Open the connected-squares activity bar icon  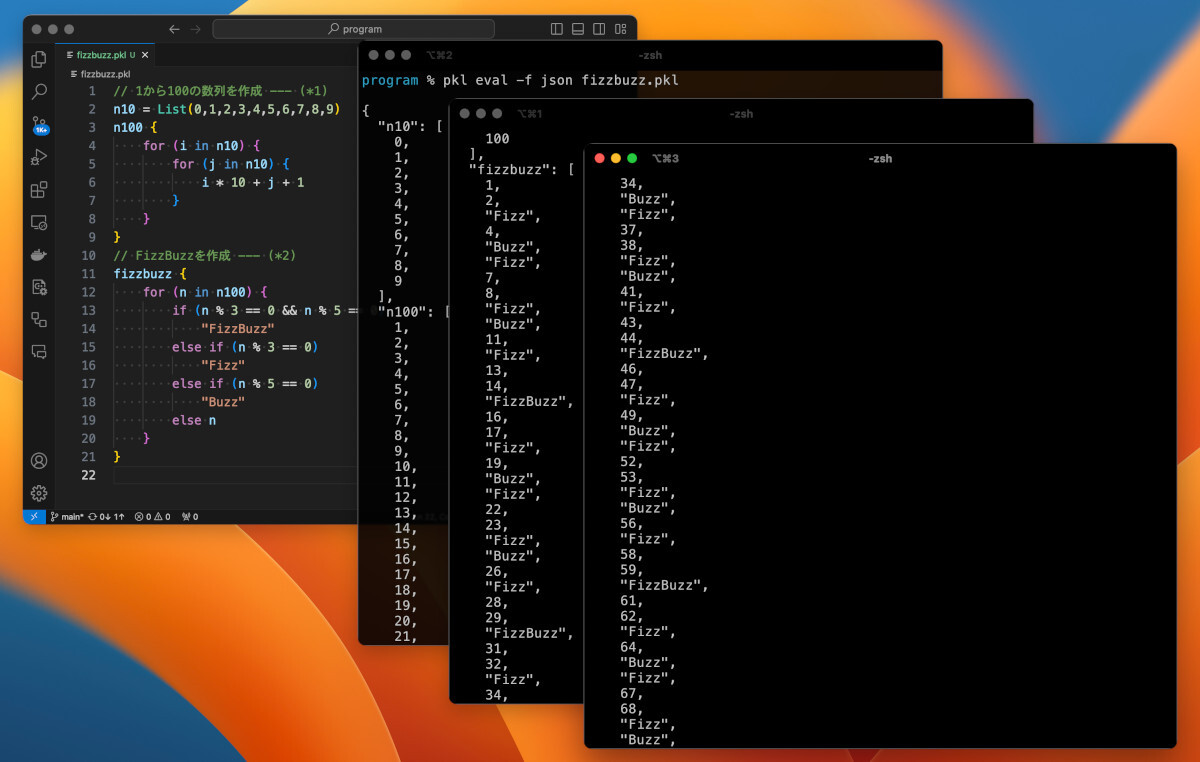coord(39,319)
